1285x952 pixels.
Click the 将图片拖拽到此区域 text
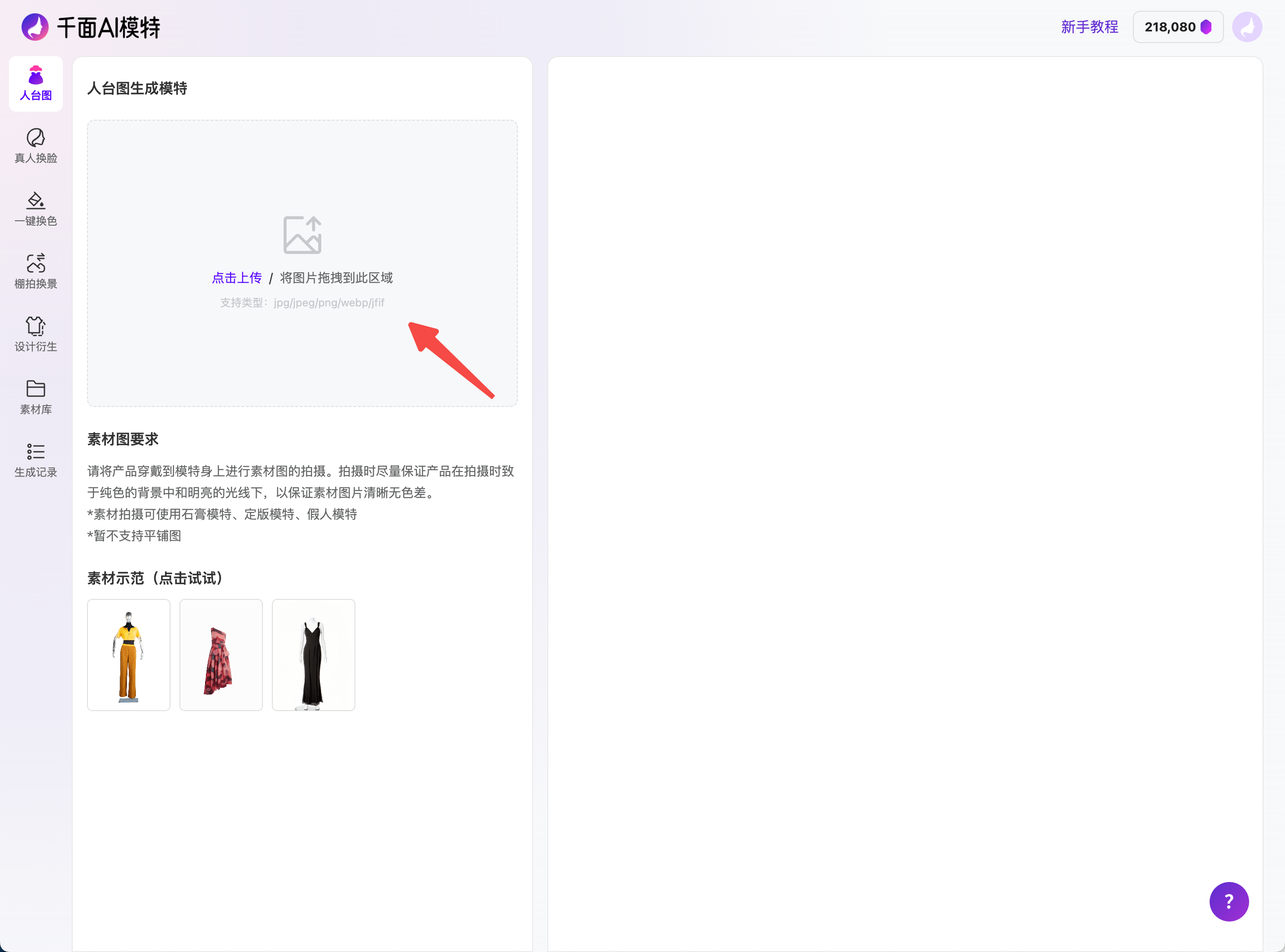(x=337, y=278)
